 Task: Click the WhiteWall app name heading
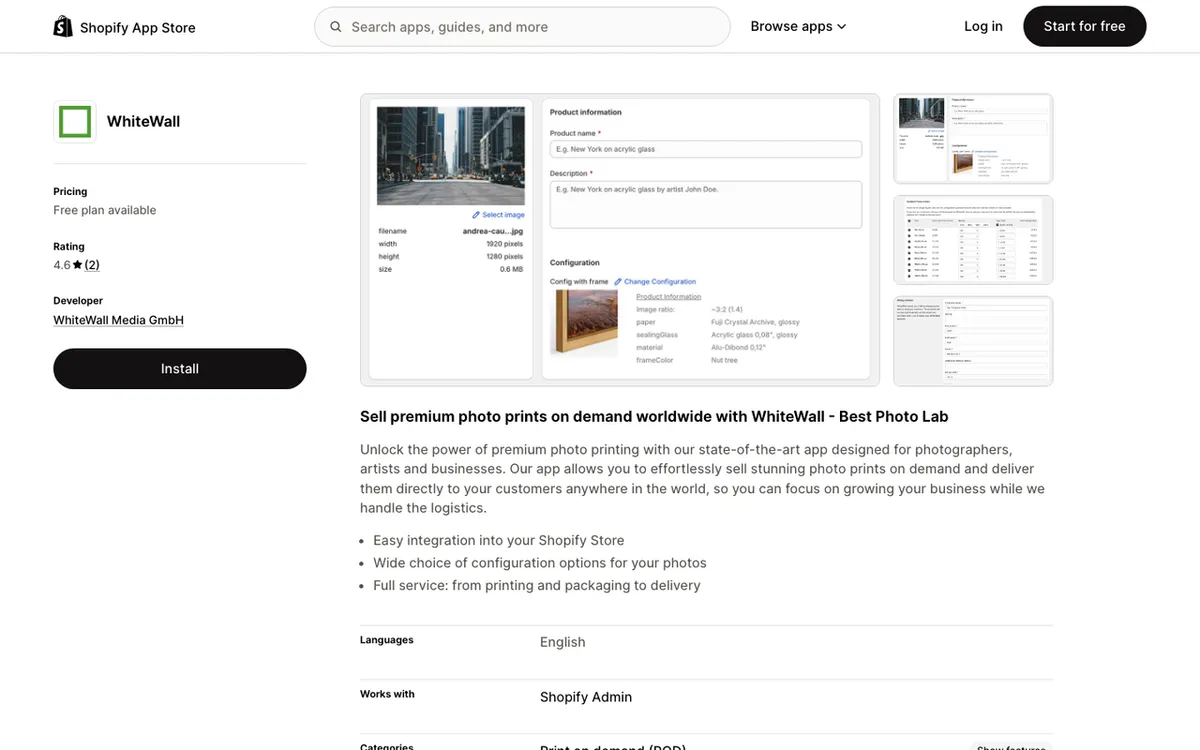coord(143,122)
